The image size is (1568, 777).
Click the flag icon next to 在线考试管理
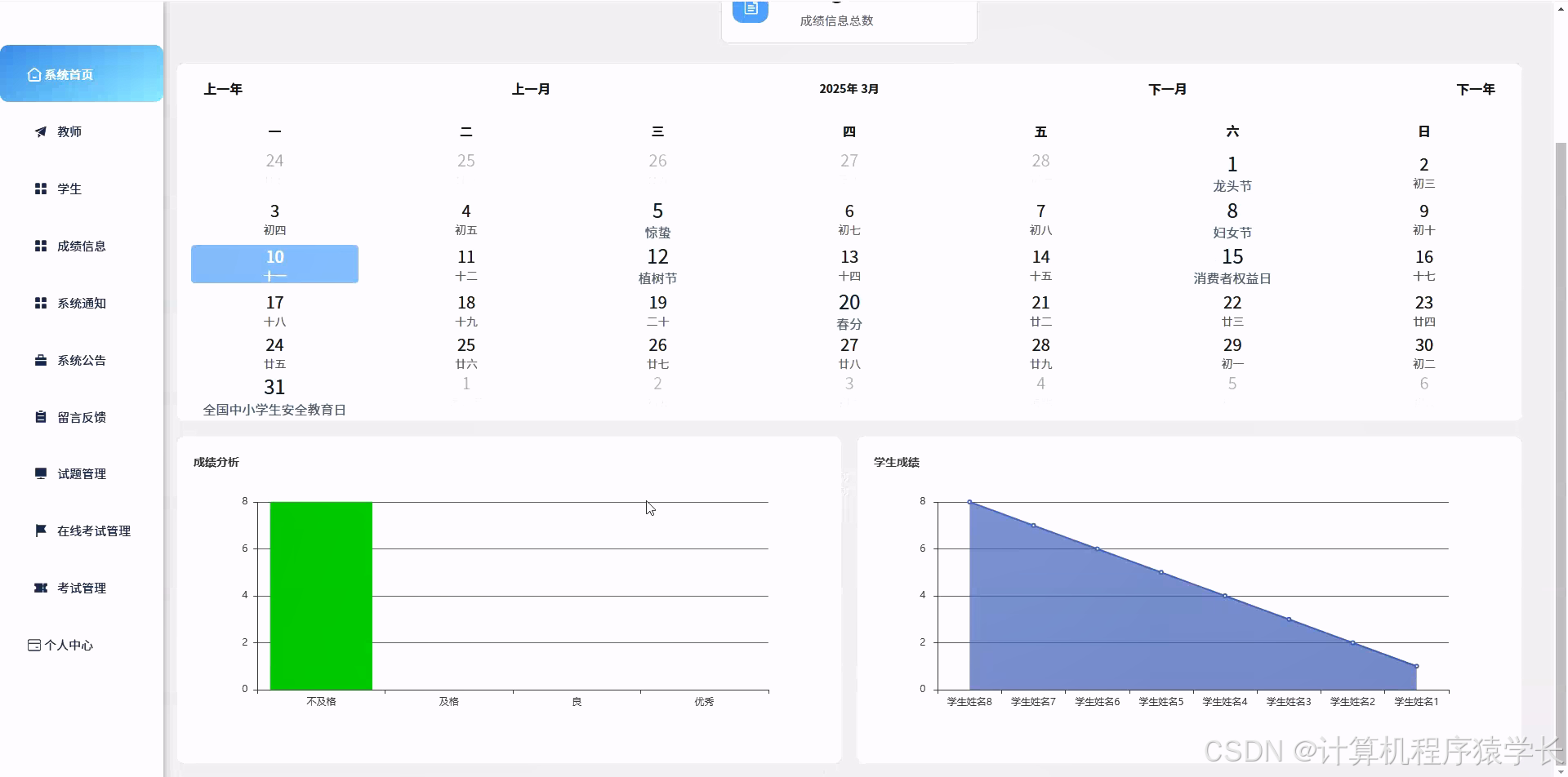pyautogui.click(x=41, y=531)
